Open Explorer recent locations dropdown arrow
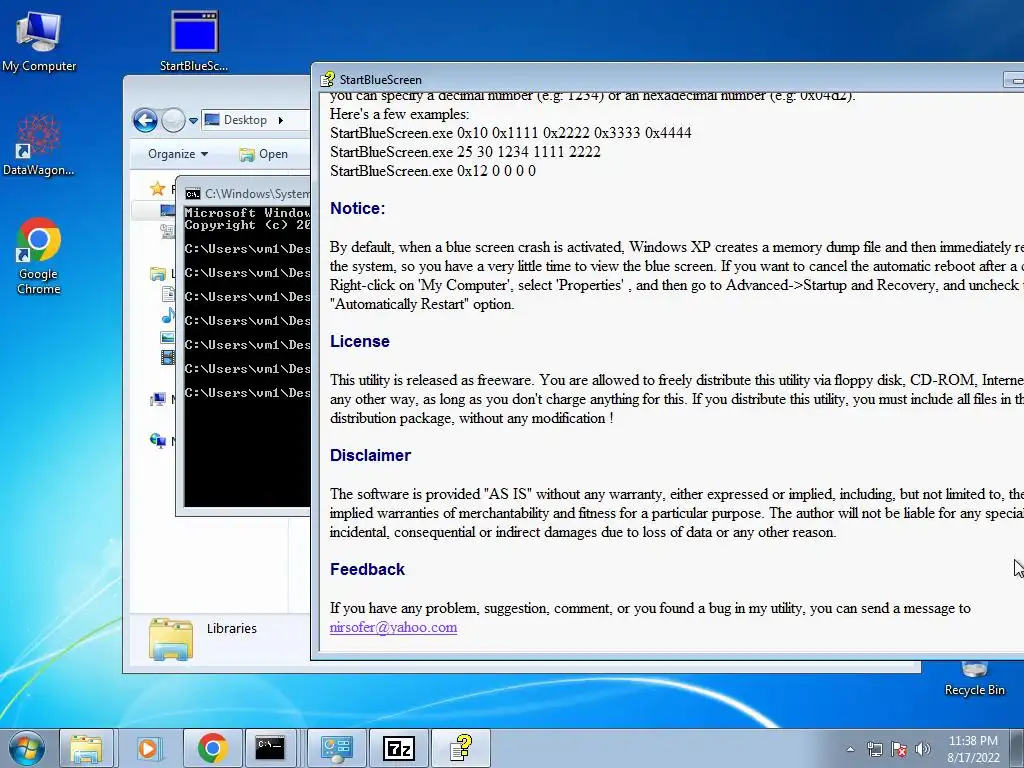Viewport: 1024px width, 768px height. coord(193,121)
